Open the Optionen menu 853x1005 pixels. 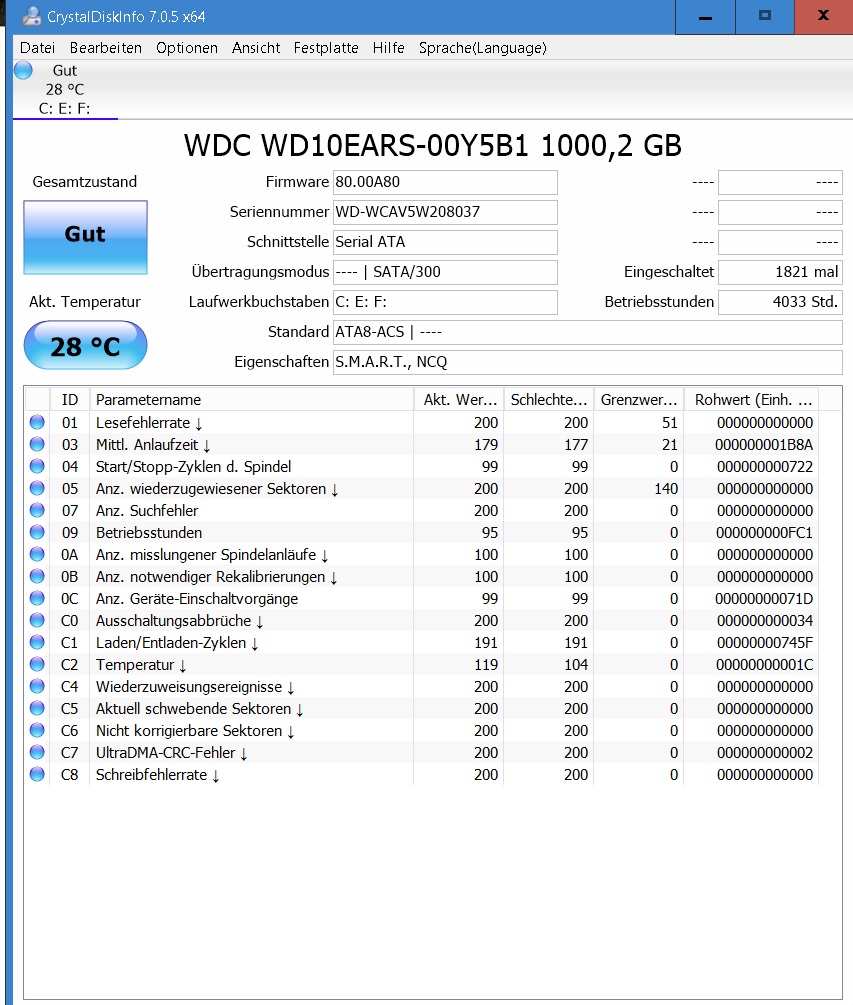186,48
